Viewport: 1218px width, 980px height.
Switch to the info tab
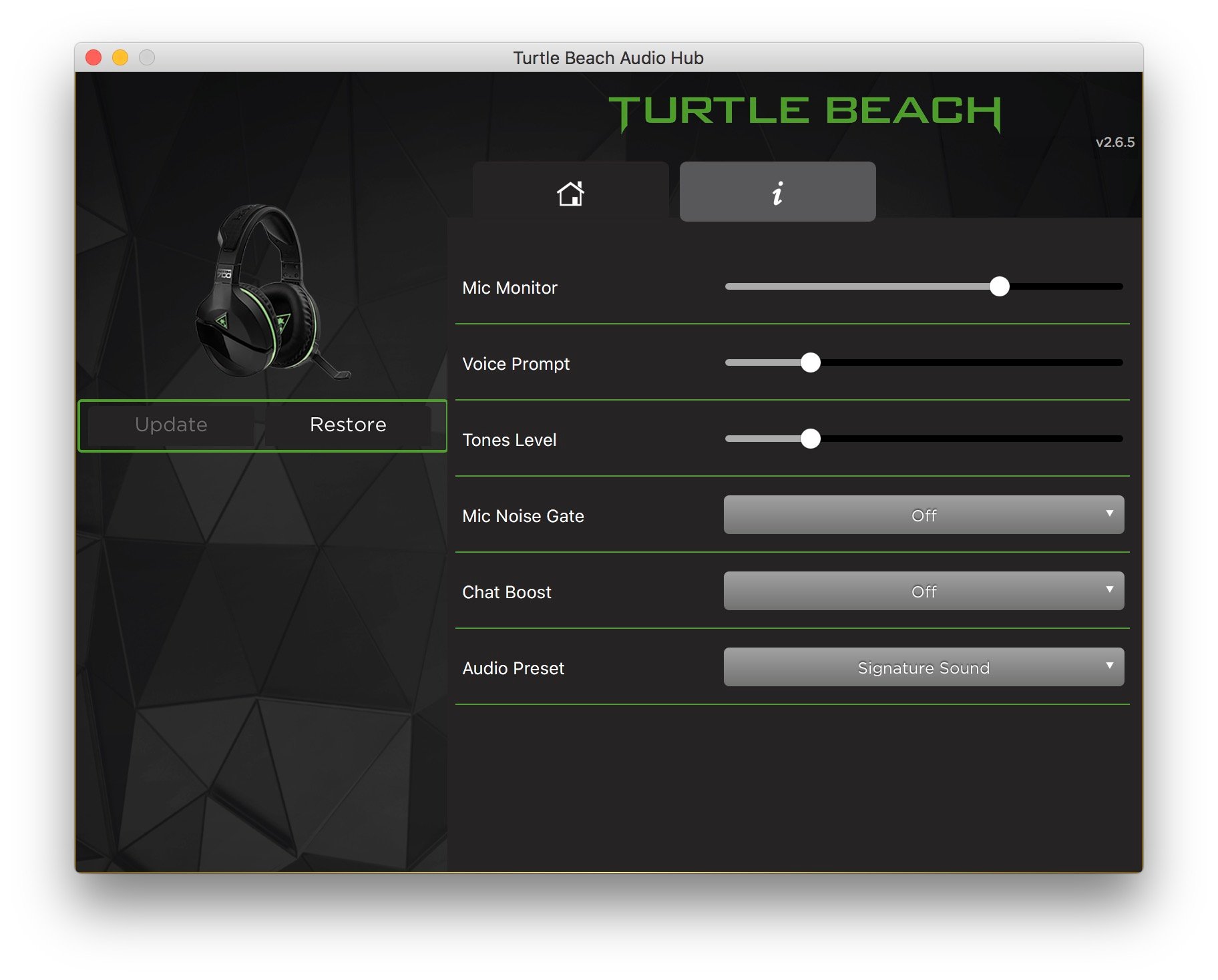tap(777, 192)
